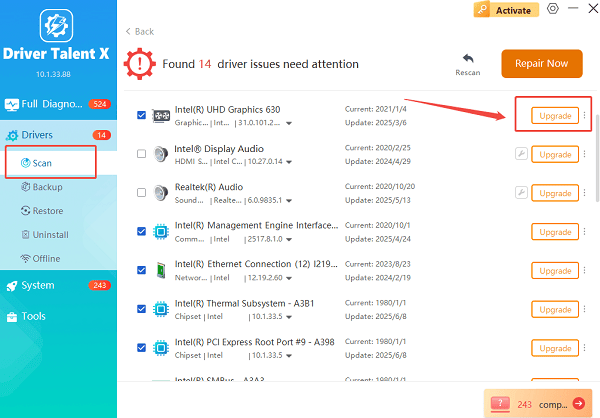
Task: Check the Intel Display Audio checkbox
Action: (x=141, y=154)
